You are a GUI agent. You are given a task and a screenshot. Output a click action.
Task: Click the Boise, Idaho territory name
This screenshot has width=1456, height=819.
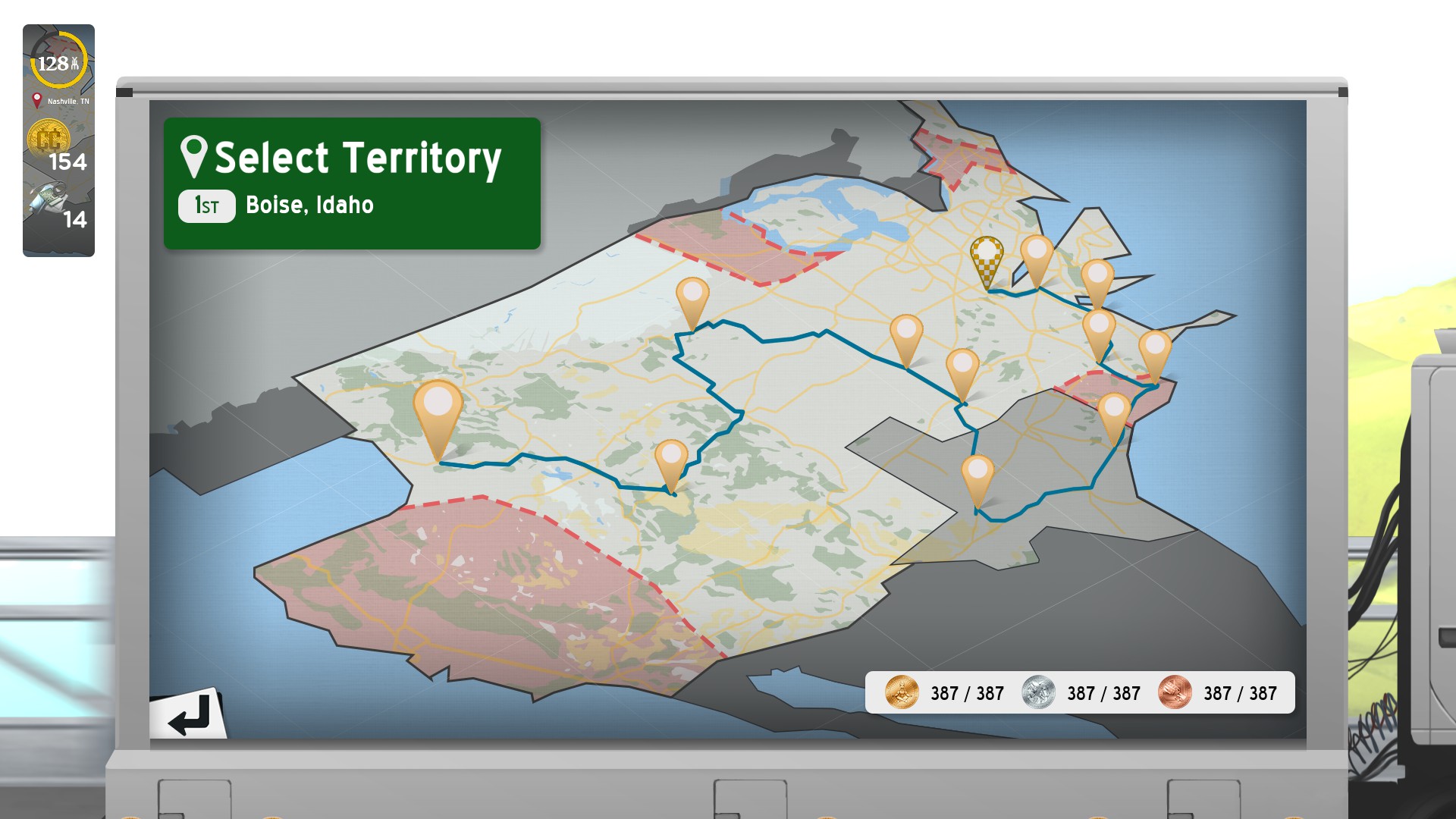tap(309, 206)
